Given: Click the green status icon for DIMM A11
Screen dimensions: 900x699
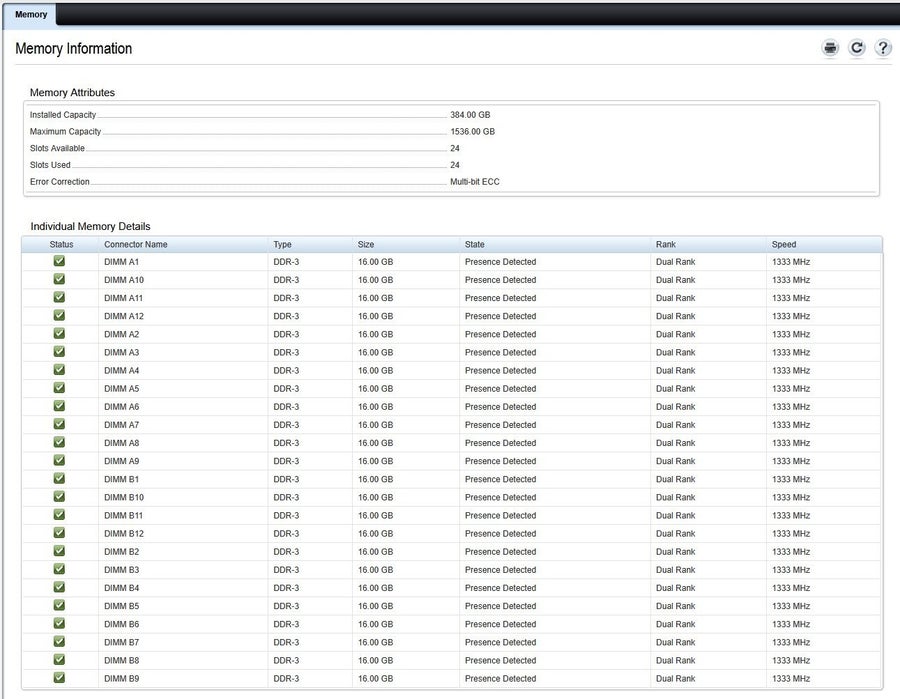Looking at the screenshot, I should pos(59,297).
